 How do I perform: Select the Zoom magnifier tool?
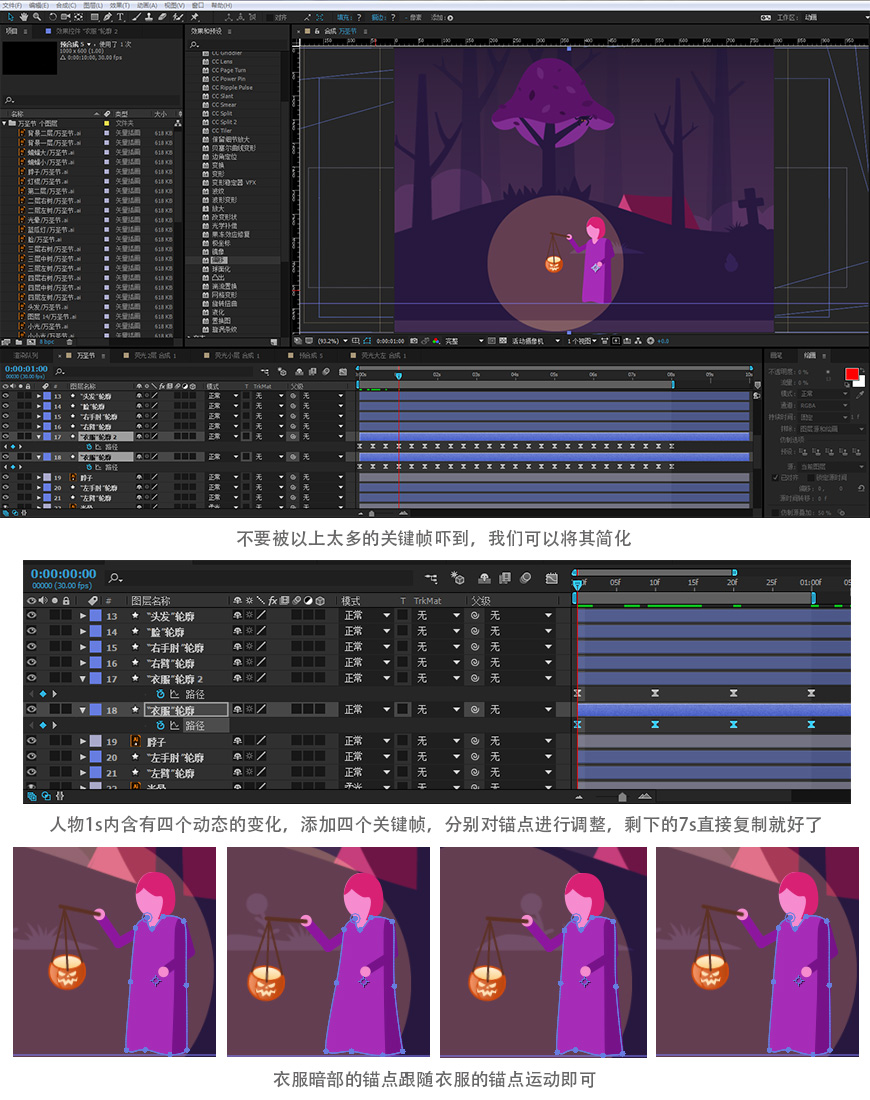coord(37,17)
